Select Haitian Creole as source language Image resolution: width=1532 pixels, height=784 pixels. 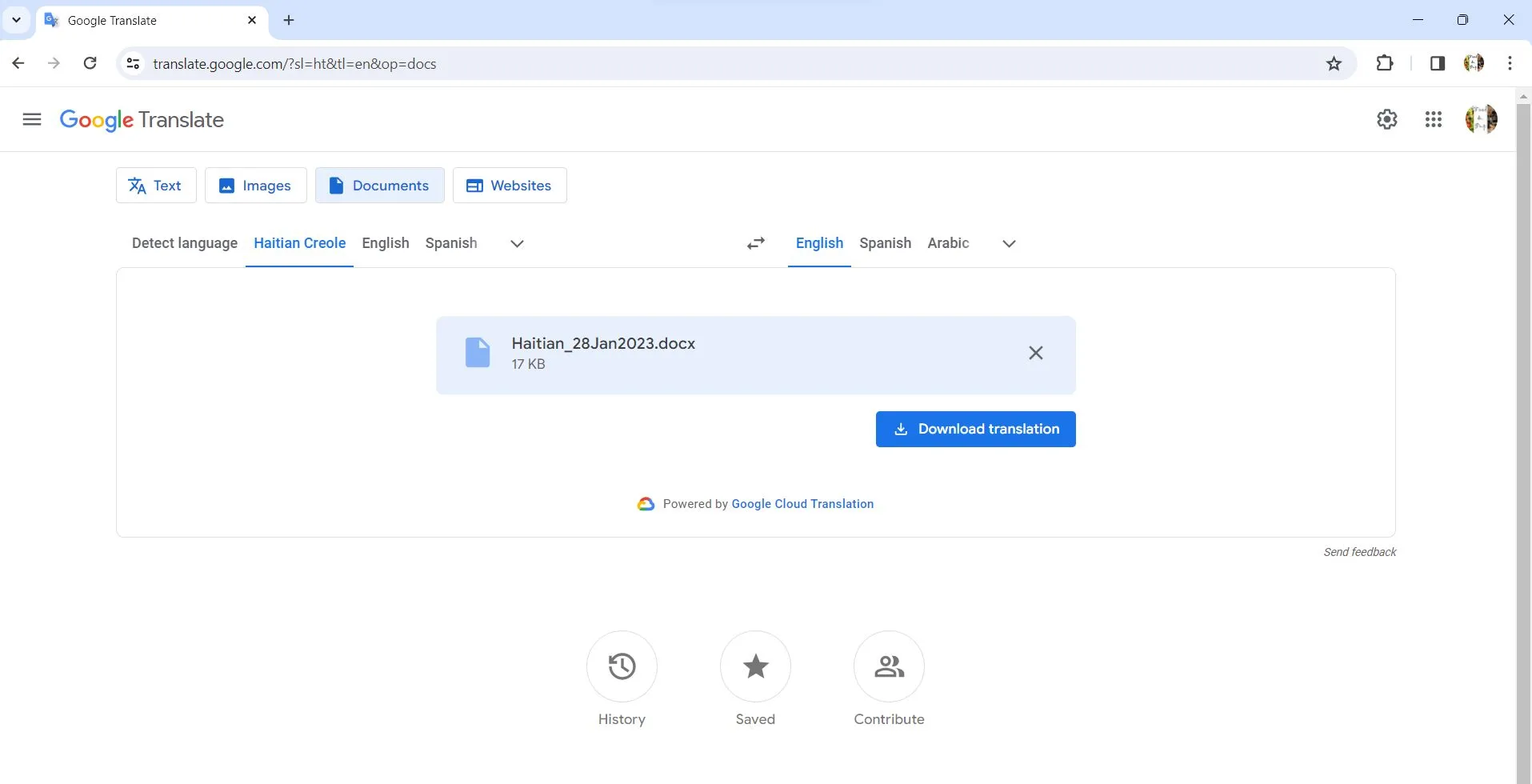[299, 243]
